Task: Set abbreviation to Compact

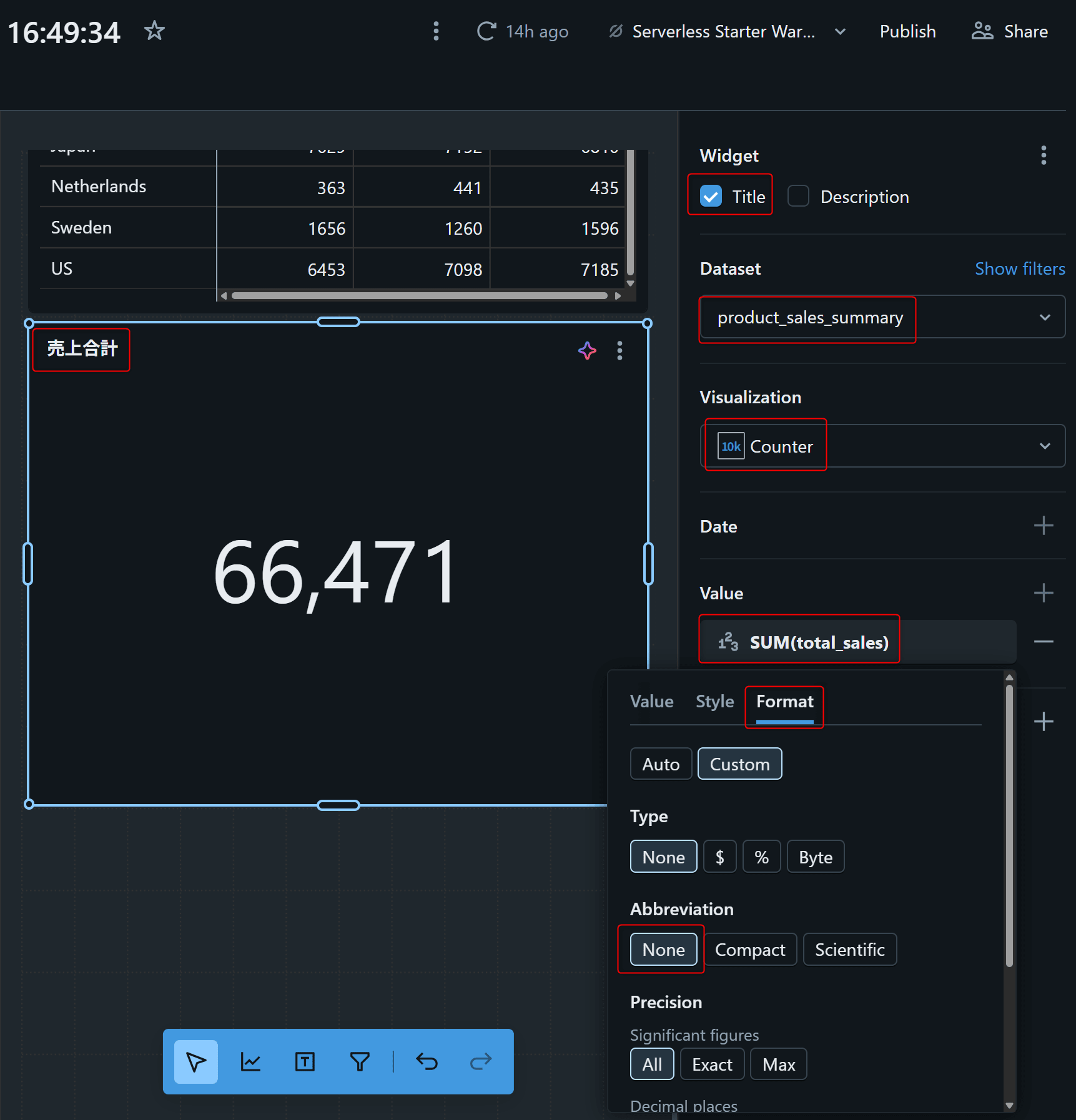Action: 750,950
